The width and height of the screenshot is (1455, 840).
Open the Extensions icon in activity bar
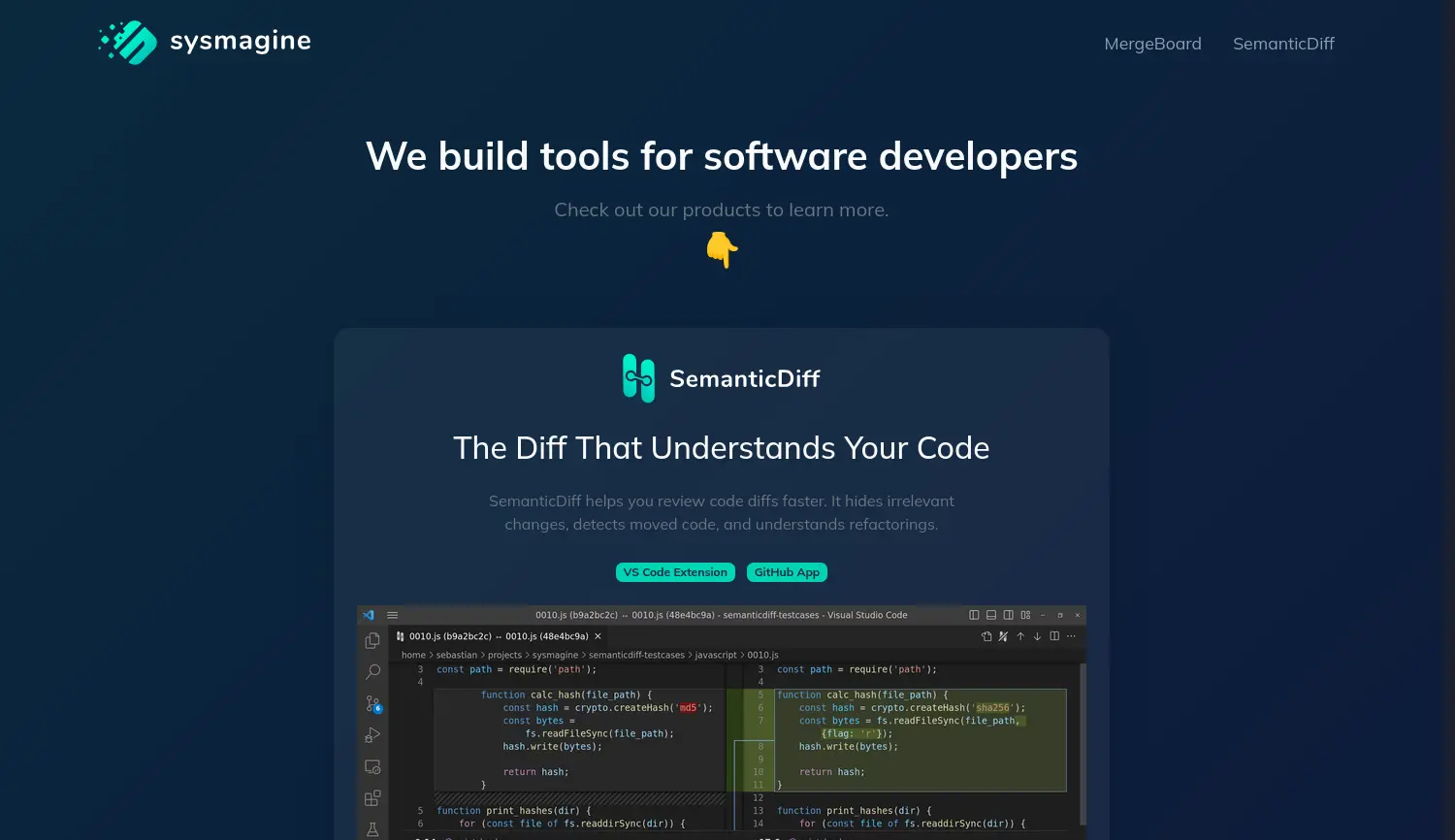tap(372, 798)
